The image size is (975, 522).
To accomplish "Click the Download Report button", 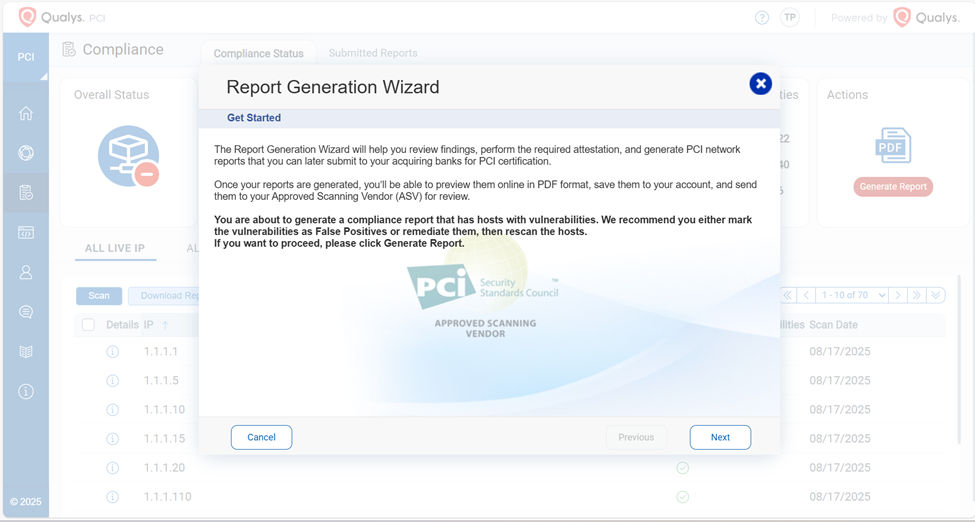I will click(165, 296).
